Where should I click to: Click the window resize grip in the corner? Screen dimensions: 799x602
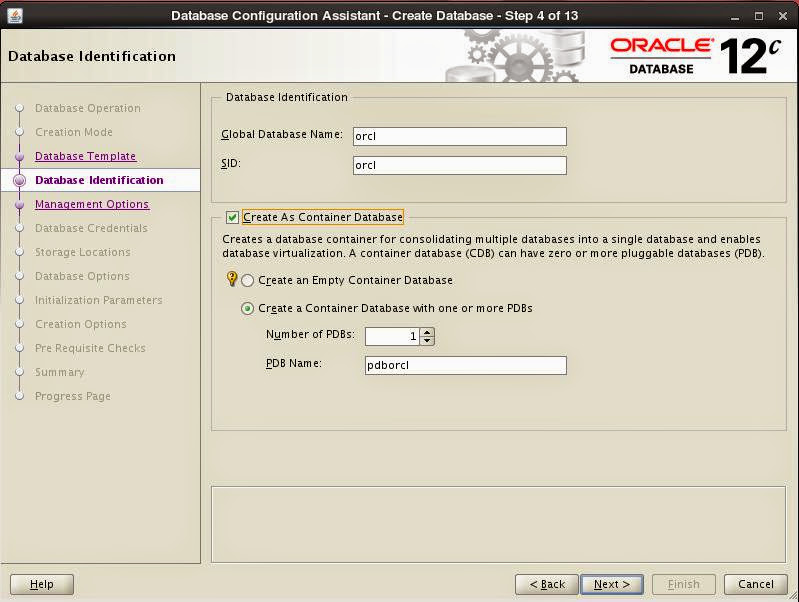pos(793,596)
